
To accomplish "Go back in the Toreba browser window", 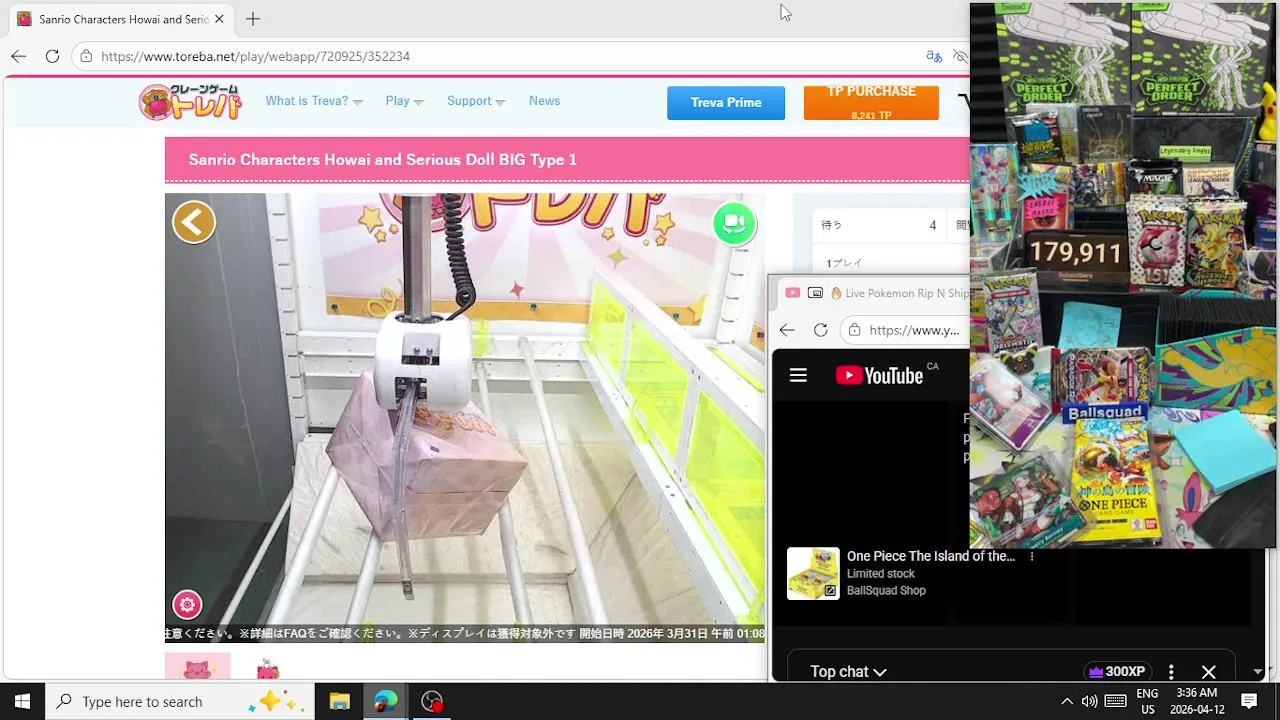I will 18,56.
